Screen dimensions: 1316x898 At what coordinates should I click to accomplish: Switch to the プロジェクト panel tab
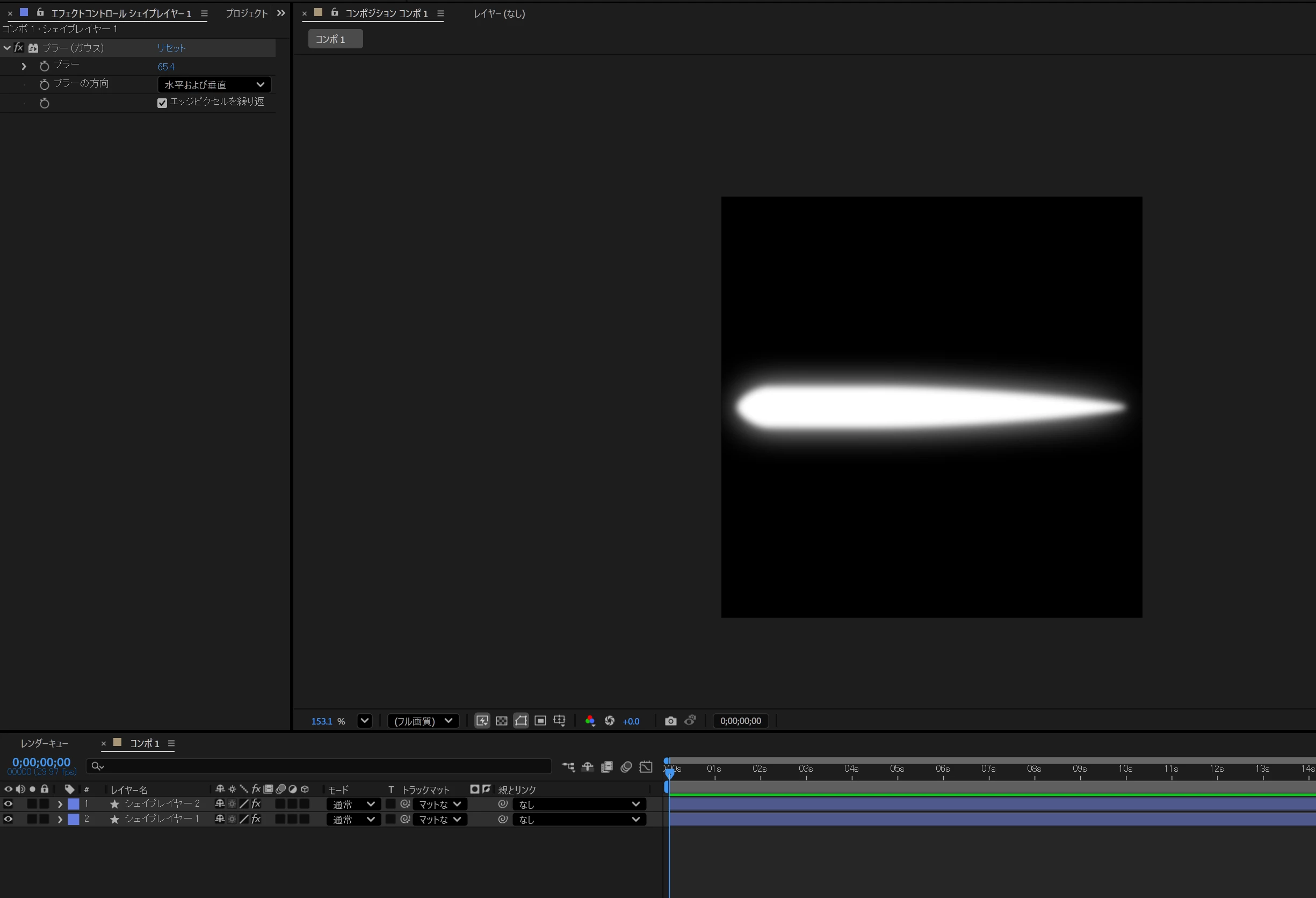(x=247, y=13)
